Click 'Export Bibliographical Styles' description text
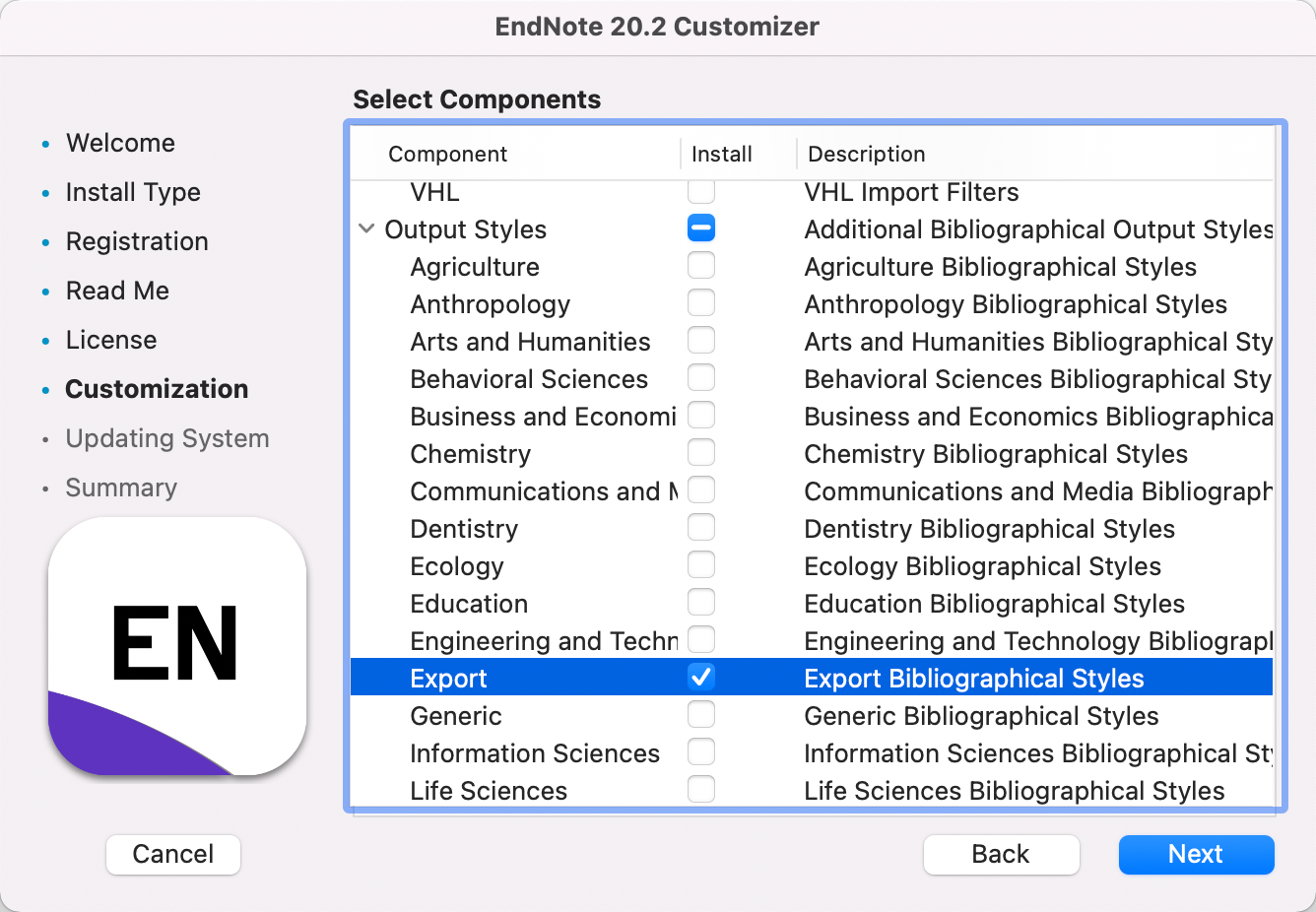Image resolution: width=1316 pixels, height=912 pixels. [974, 679]
